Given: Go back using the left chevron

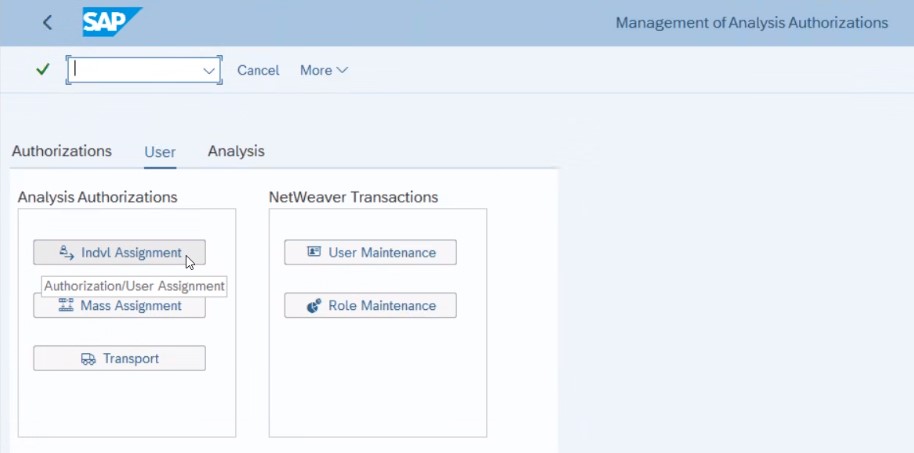Looking at the screenshot, I should pos(47,23).
